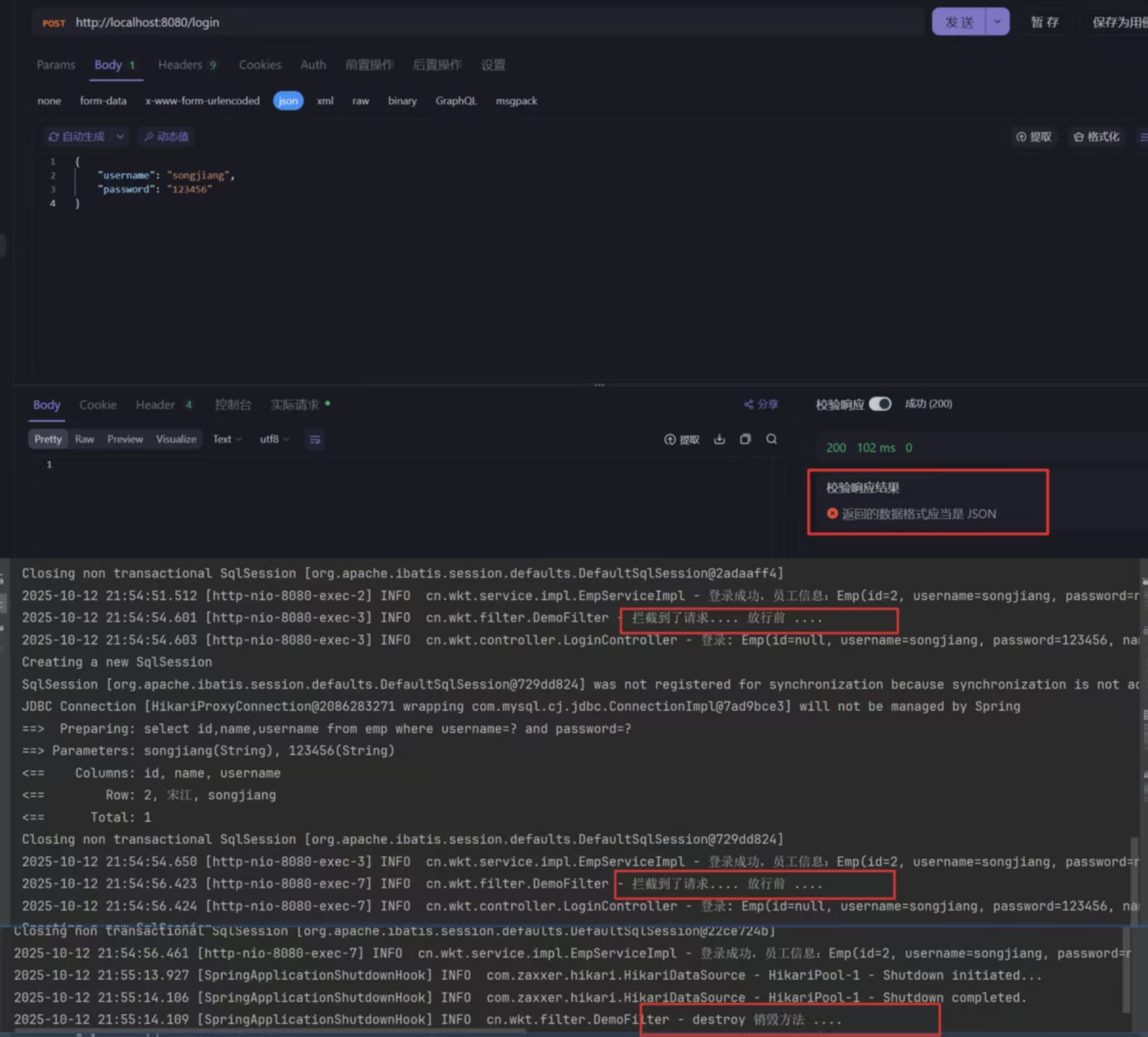The height and width of the screenshot is (1037, 1148).
Task: Open the utf8 encoding dropdown
Action: (x=274, y=439)
